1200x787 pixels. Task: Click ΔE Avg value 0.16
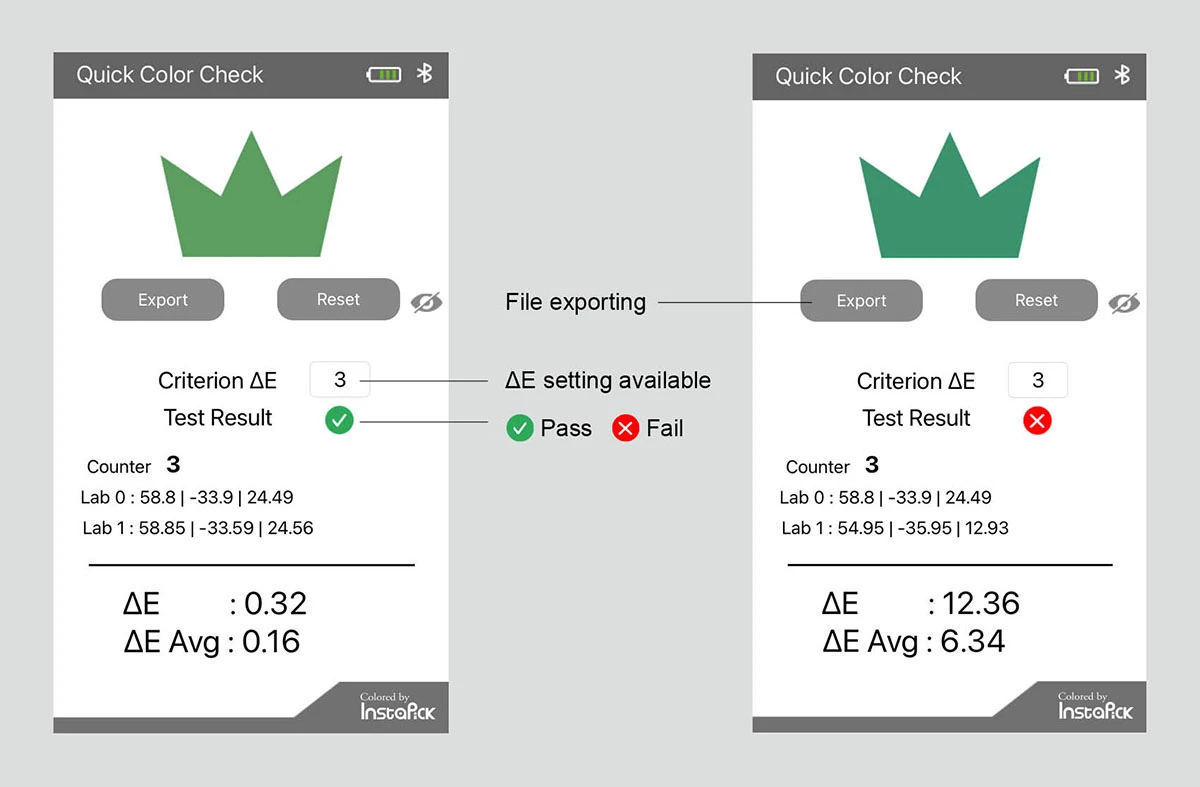(x=271, y=641)
